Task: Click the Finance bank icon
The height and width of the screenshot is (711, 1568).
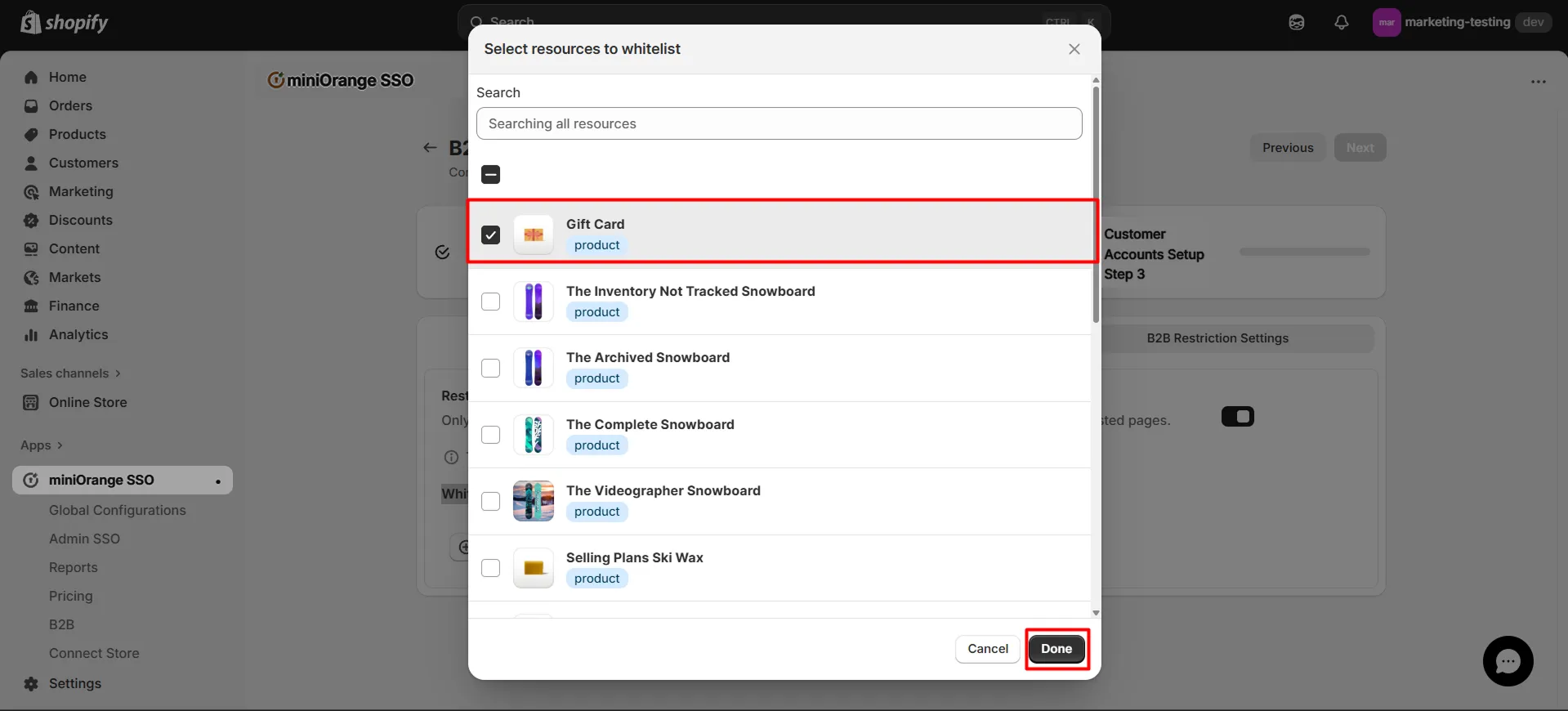Action: pos(31,306)
